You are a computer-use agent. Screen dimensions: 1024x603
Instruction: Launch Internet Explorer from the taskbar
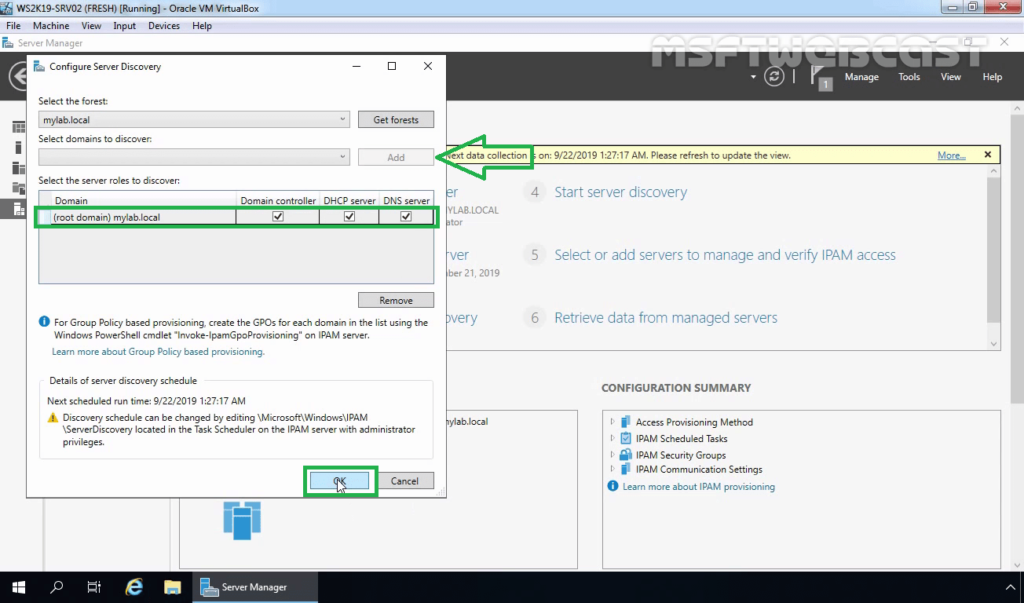tap(134, 587)
